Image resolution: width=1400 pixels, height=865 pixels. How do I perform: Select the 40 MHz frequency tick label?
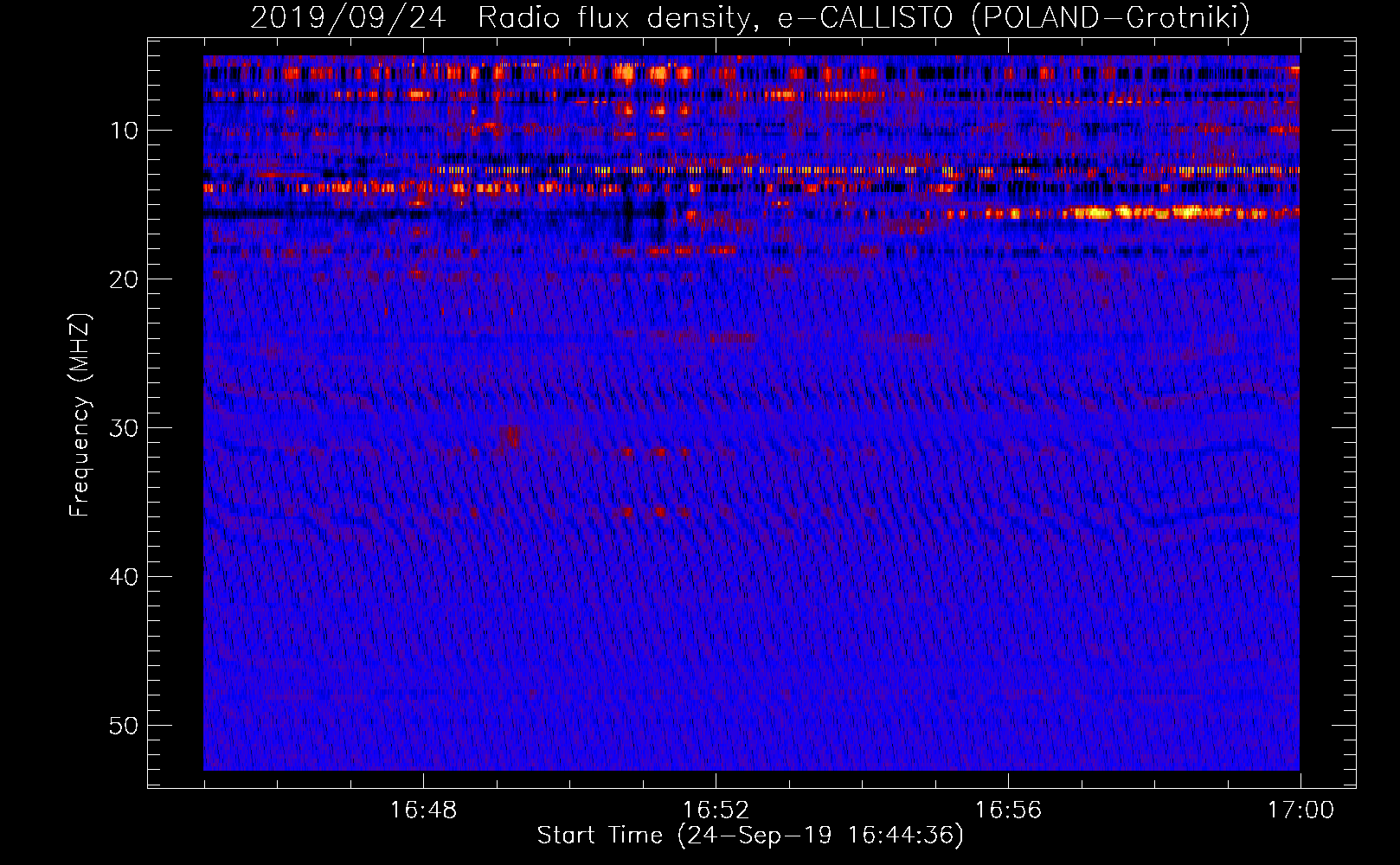pyautogui.click(x=125, y=577)
